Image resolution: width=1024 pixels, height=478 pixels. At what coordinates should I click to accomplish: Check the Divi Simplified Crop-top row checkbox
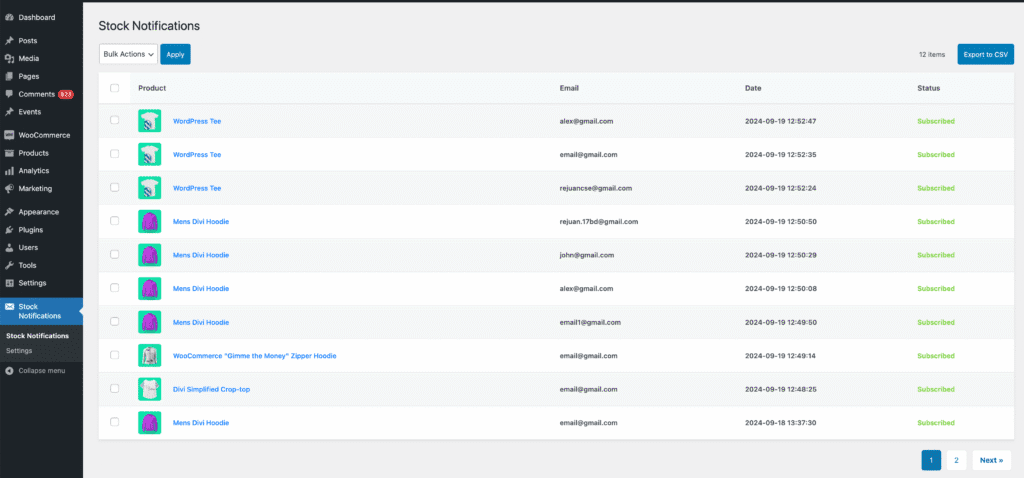point(115,389)
